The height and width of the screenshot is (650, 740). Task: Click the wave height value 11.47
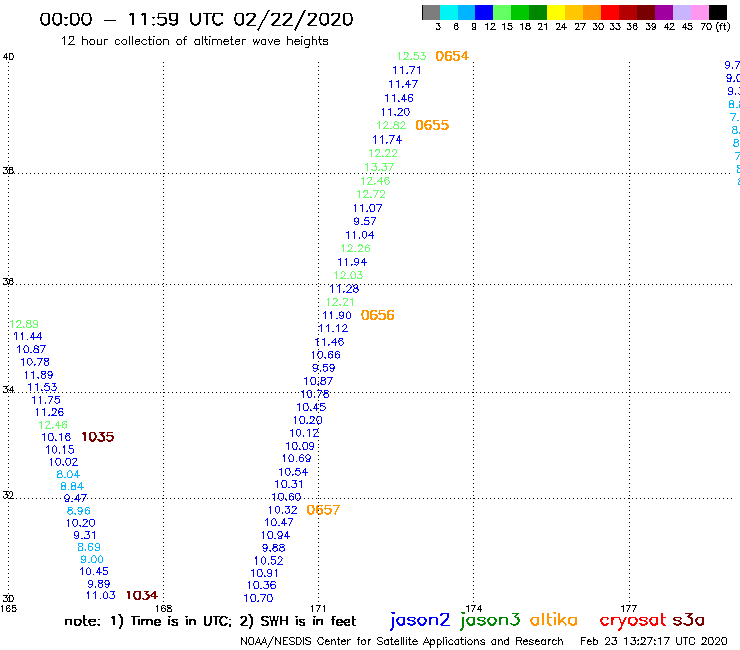coord(403,84)
